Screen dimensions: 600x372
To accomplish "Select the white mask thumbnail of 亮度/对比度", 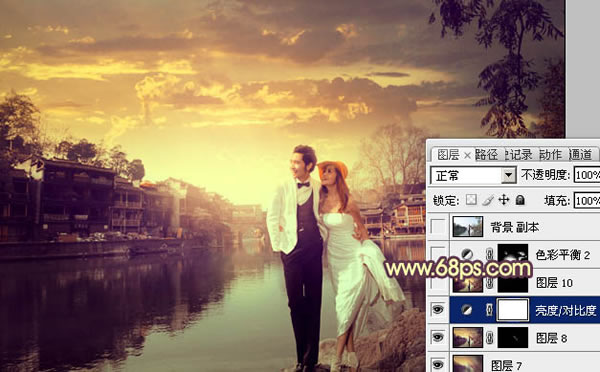I will click(x=512, y=310).
